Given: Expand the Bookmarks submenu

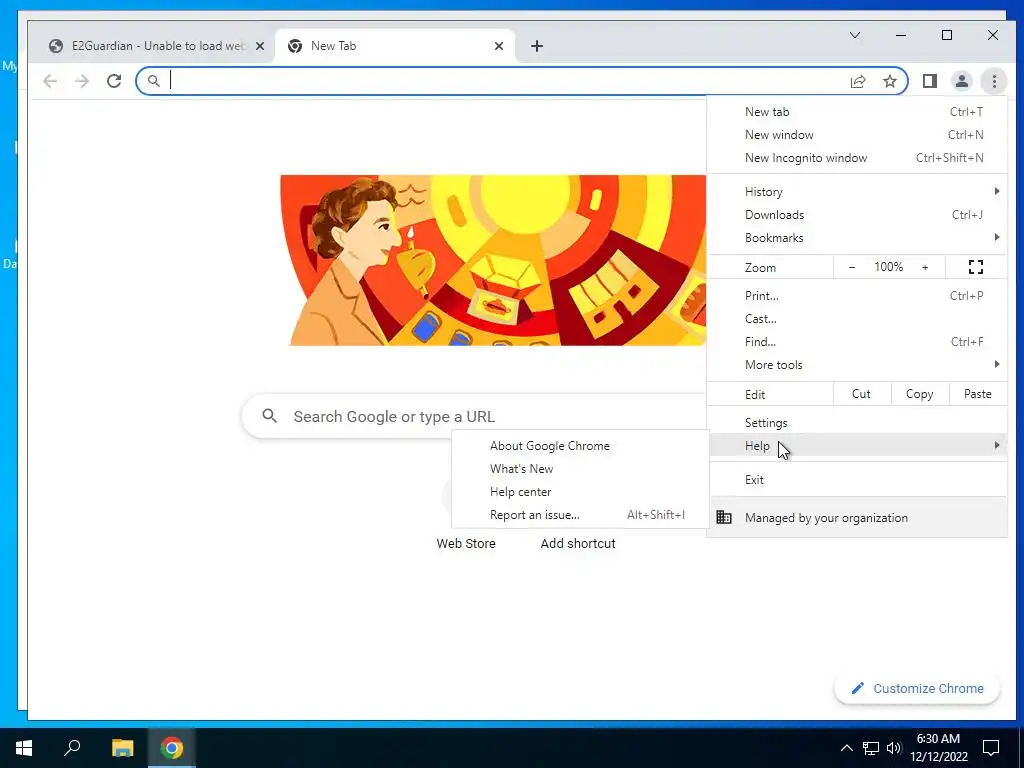Looking at the screenshot, I should 857,238.
